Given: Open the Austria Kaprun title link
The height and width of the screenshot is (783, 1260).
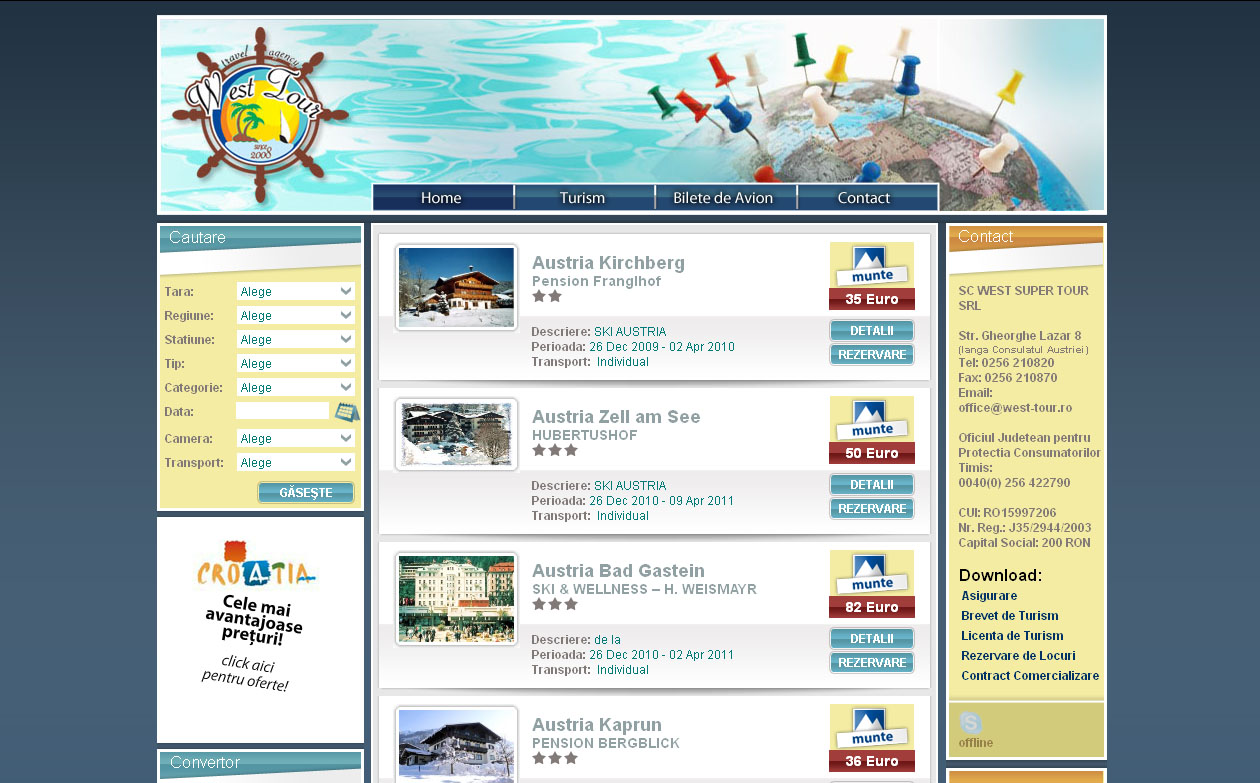Looking at the screenshot, I should [597, 725].
